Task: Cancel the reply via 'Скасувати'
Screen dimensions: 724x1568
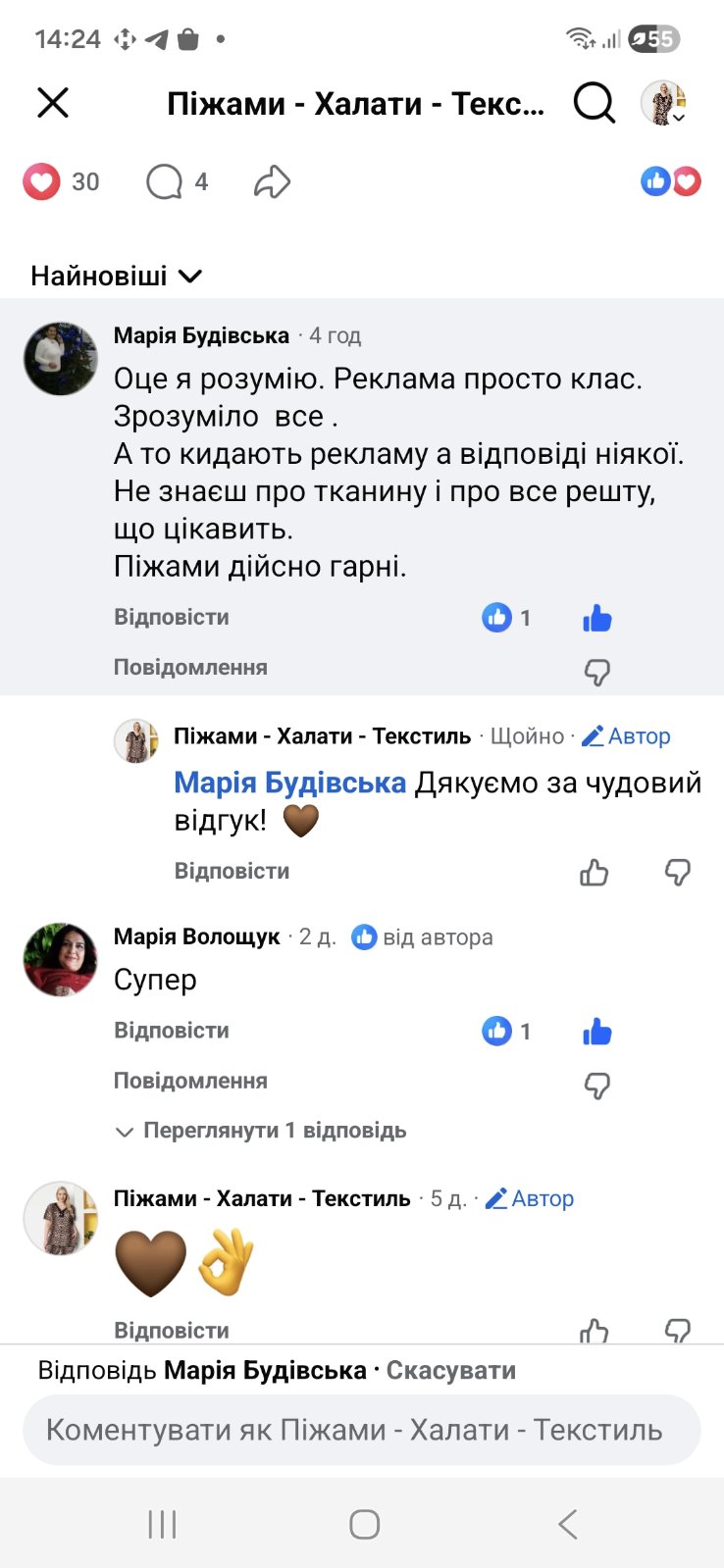Action: tap(450, 1370)
